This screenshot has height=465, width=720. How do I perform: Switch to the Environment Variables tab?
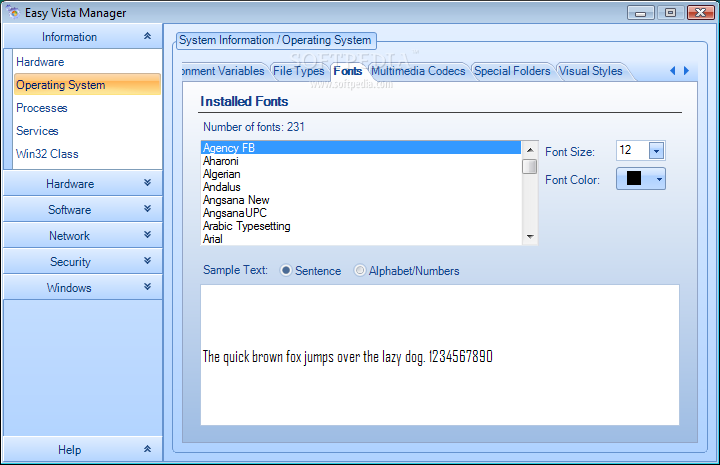(224, 71)
